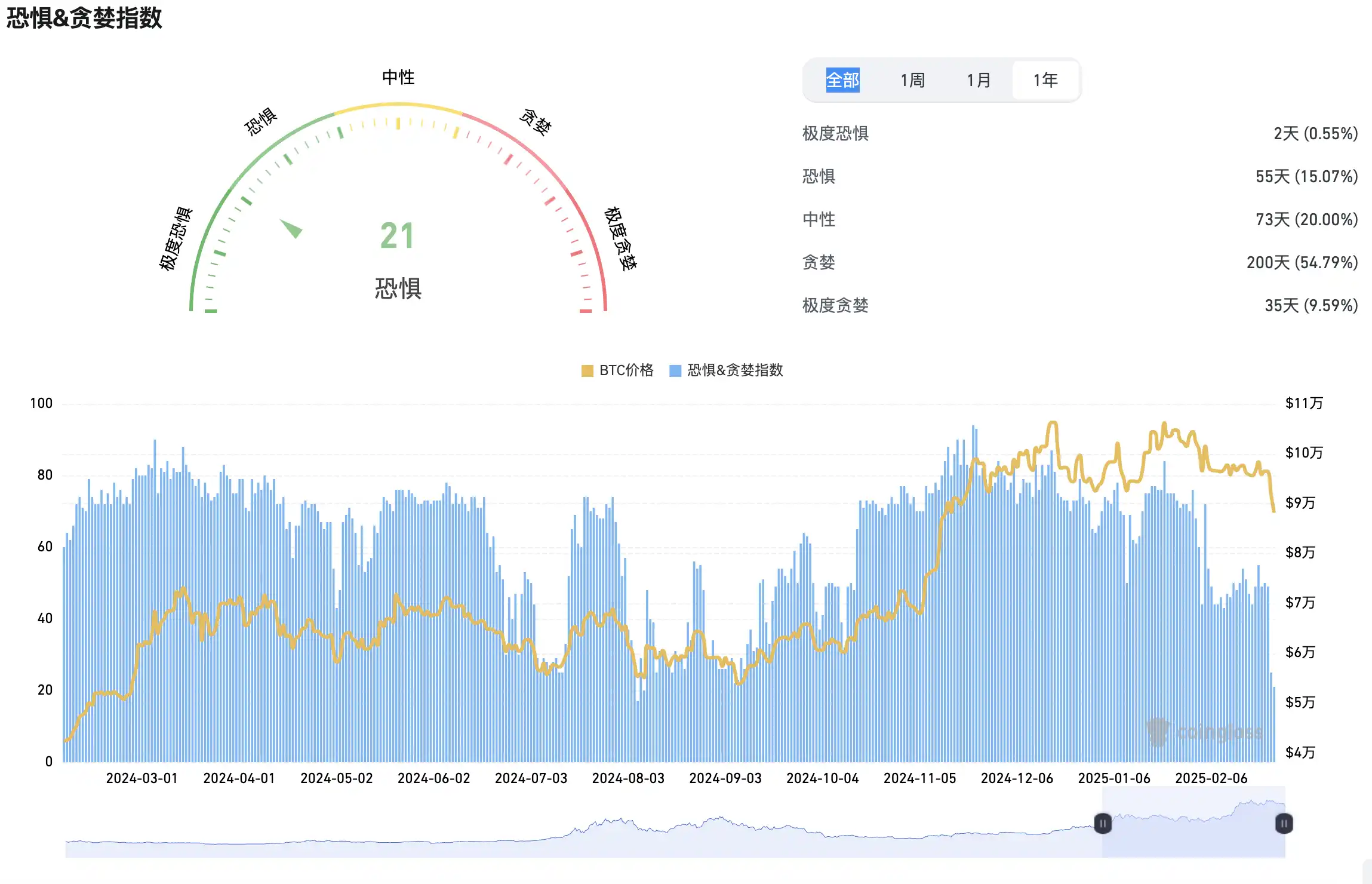The height and width of the screenshot is (884, 1372).
Task: Click the 2024-08-03 date axis label
Action: pos(628,778)
